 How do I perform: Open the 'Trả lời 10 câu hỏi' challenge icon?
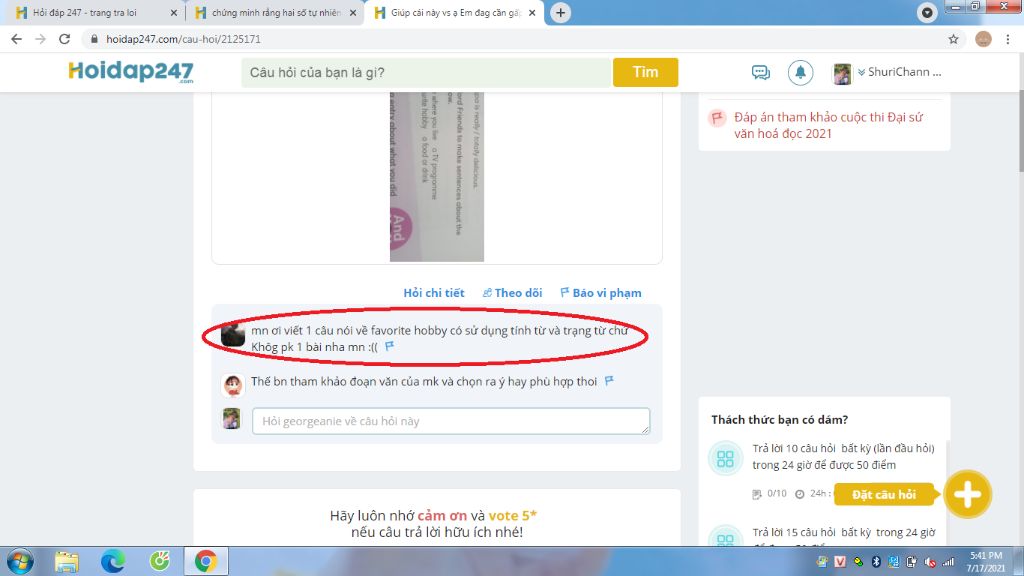pyautogui.click(x=725, y=458)
